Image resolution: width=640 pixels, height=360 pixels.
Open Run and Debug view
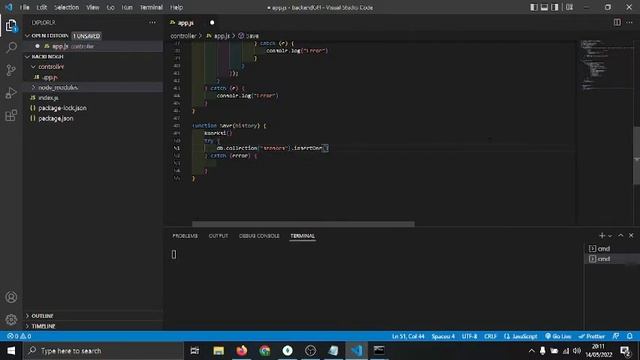point(11,93)
